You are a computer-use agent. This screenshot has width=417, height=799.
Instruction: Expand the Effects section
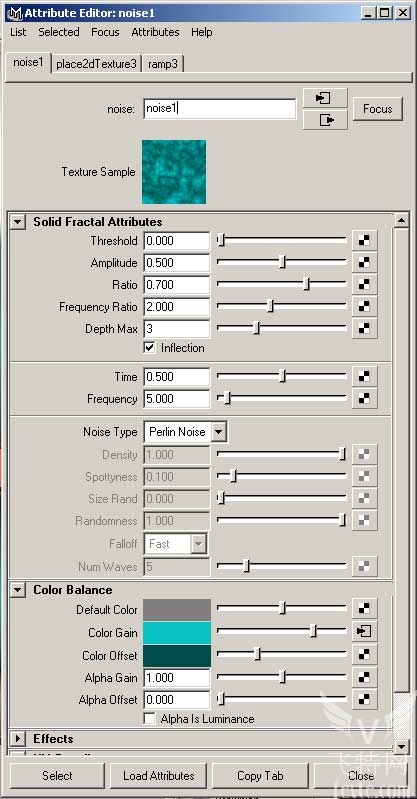click(x=18, y=738)
